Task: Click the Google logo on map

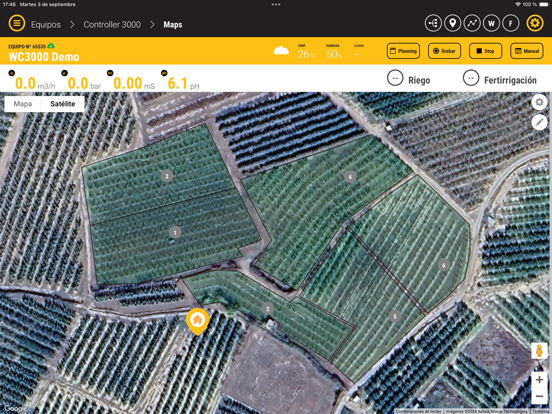Action: click(x=15, y=408)
